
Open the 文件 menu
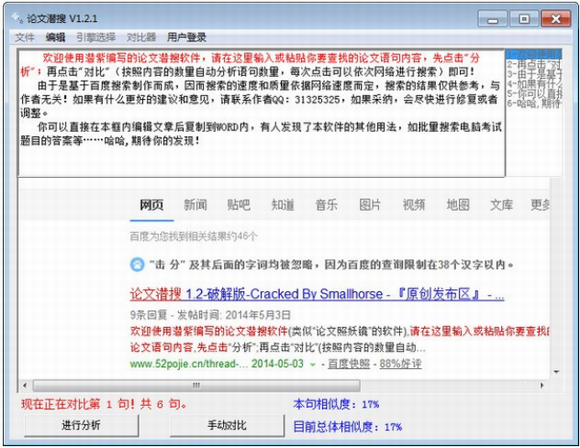[x=24, y=37]
